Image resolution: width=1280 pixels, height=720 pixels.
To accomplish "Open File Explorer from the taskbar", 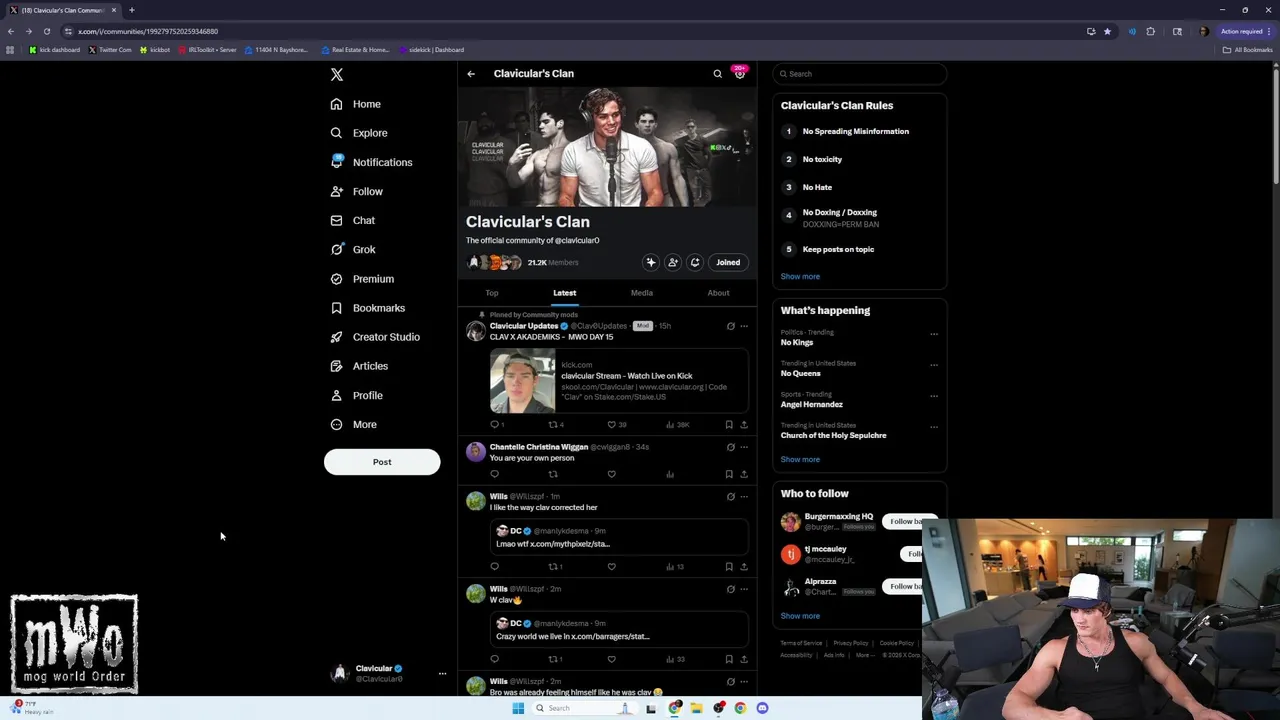I will tap(696, 708).
